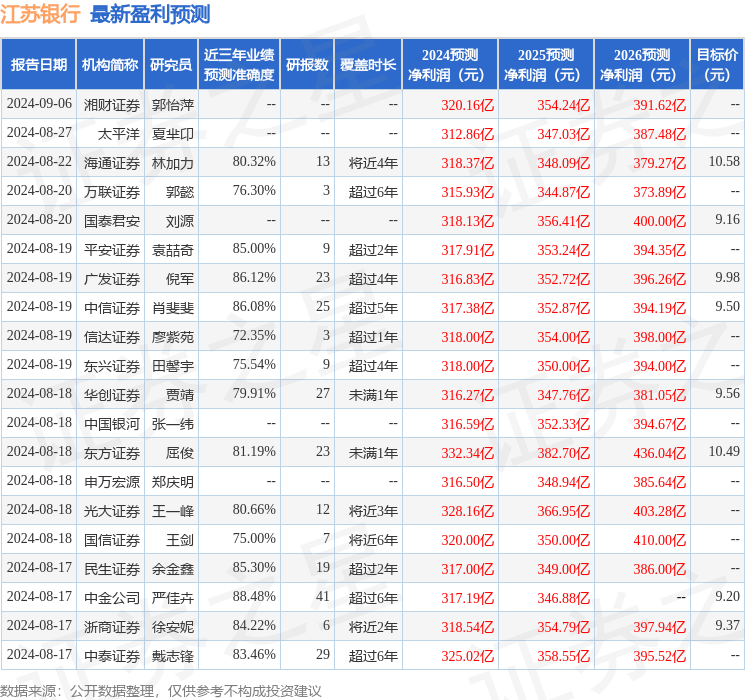The height and width of the screenshot is (700, 745).
Task: Select the 中金公司 institution cell
Action: coord(112,598)
